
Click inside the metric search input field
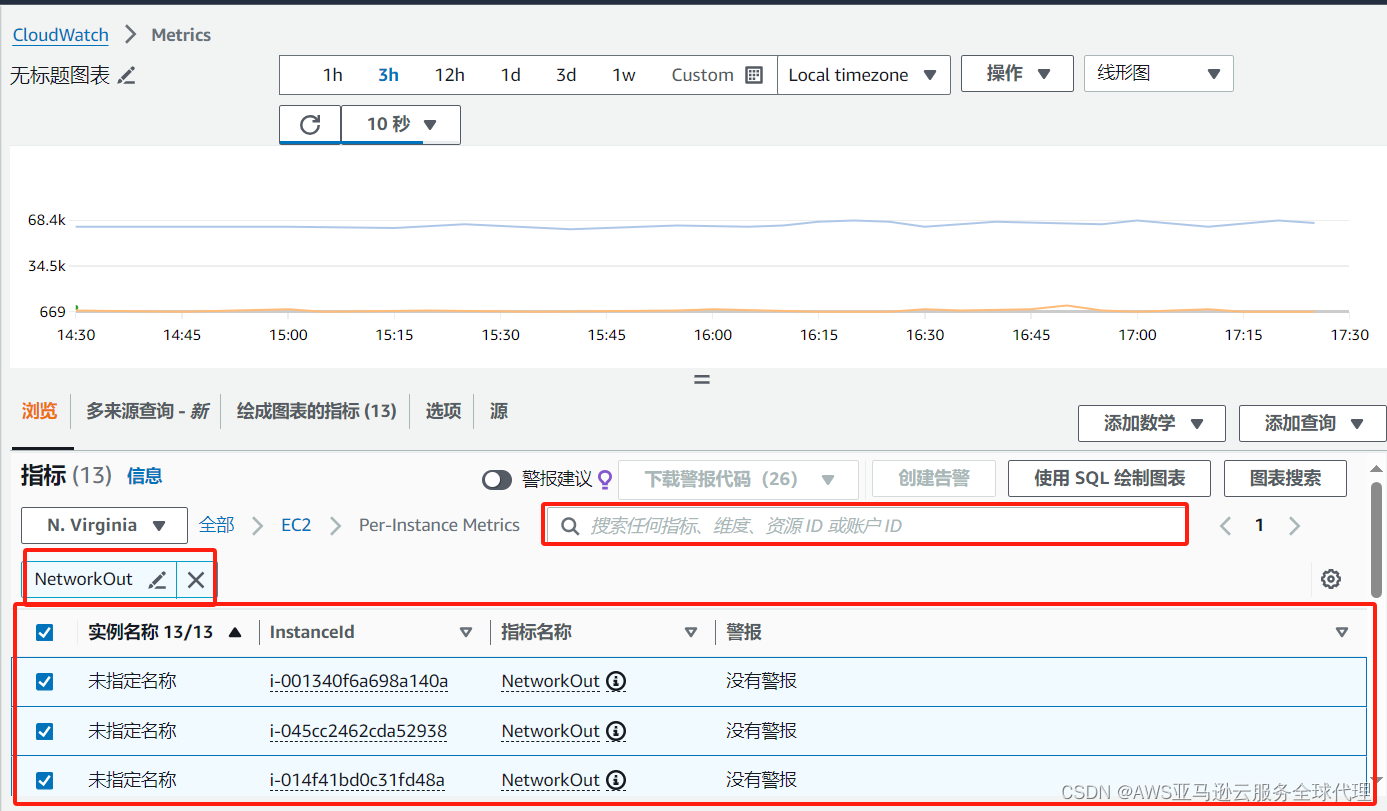[x=800, y=524]
